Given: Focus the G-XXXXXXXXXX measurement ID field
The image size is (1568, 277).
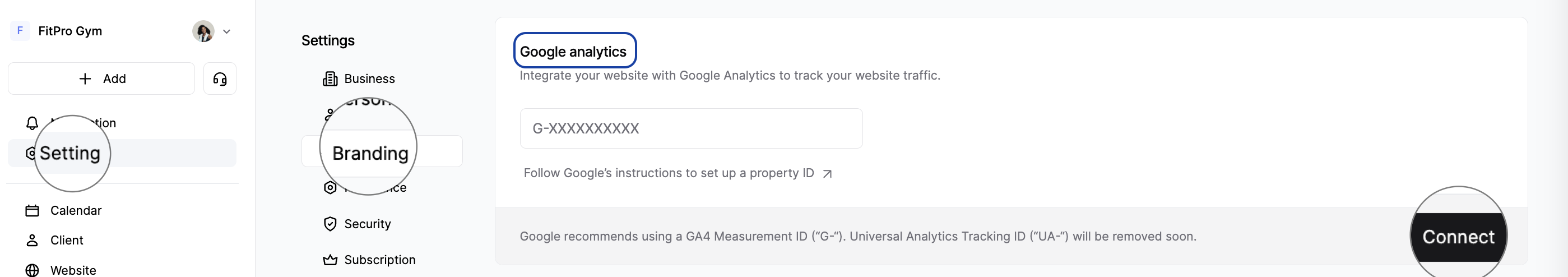Looking at the screenshot, I should click(690, 128).
